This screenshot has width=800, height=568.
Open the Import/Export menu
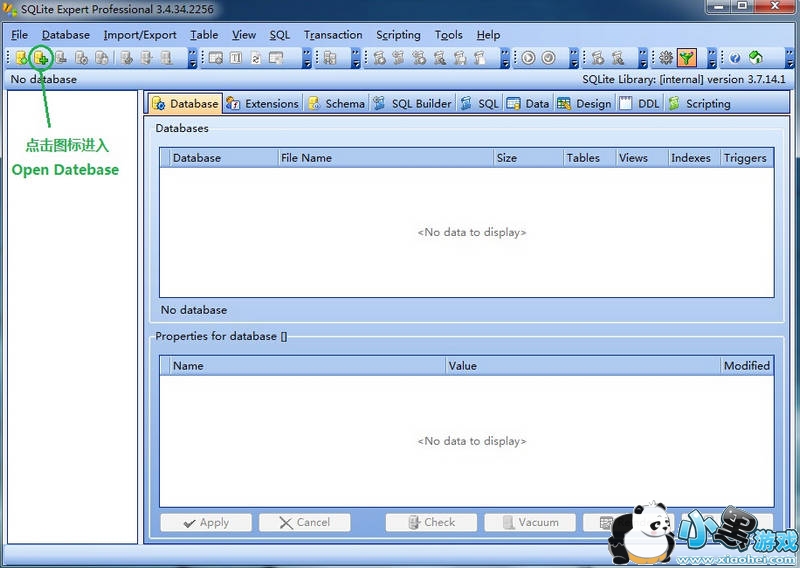[x=140, y=35]
